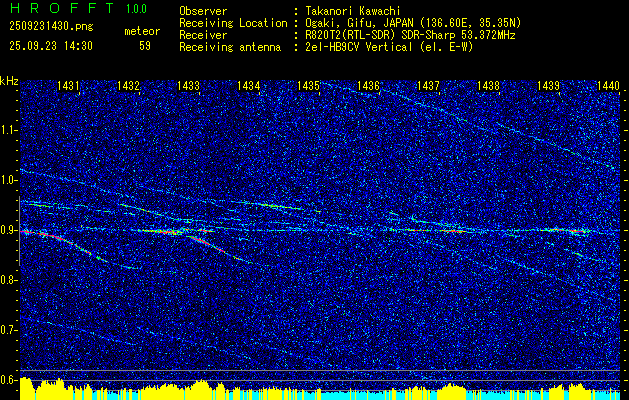Click the 1432 time marker
This screenshot has width=629, height=400.
click(x=128, y=85)
